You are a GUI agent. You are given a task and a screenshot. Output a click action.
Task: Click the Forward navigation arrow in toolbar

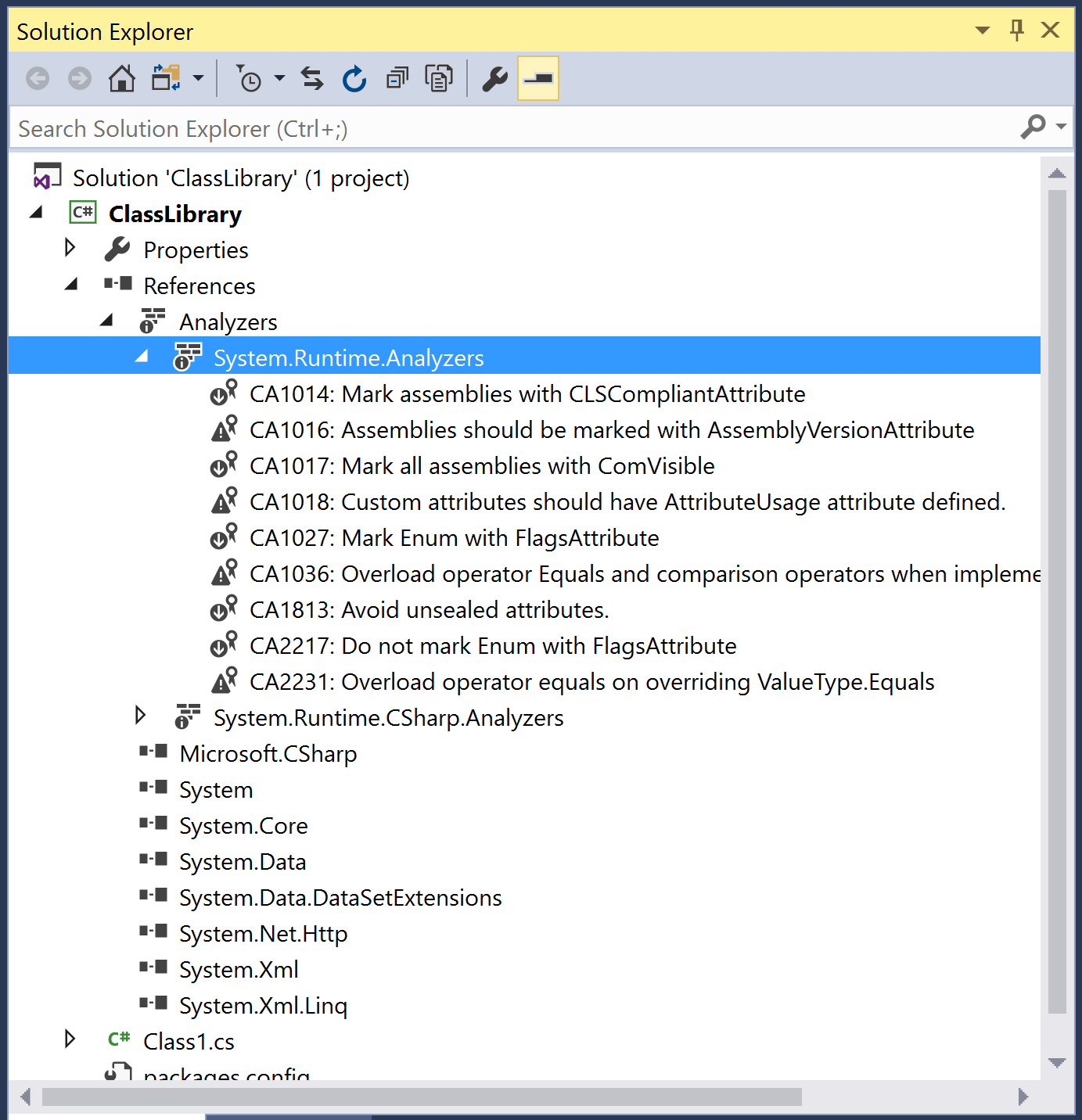(x=80, y=78)
